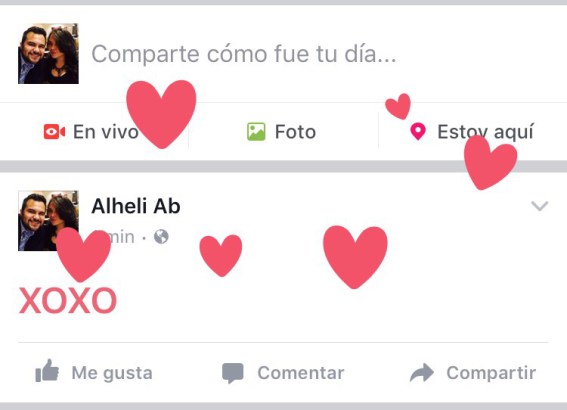567x410 pixels.
Task: Like the post with Me gusta text
Action: [x=112, y=373]
